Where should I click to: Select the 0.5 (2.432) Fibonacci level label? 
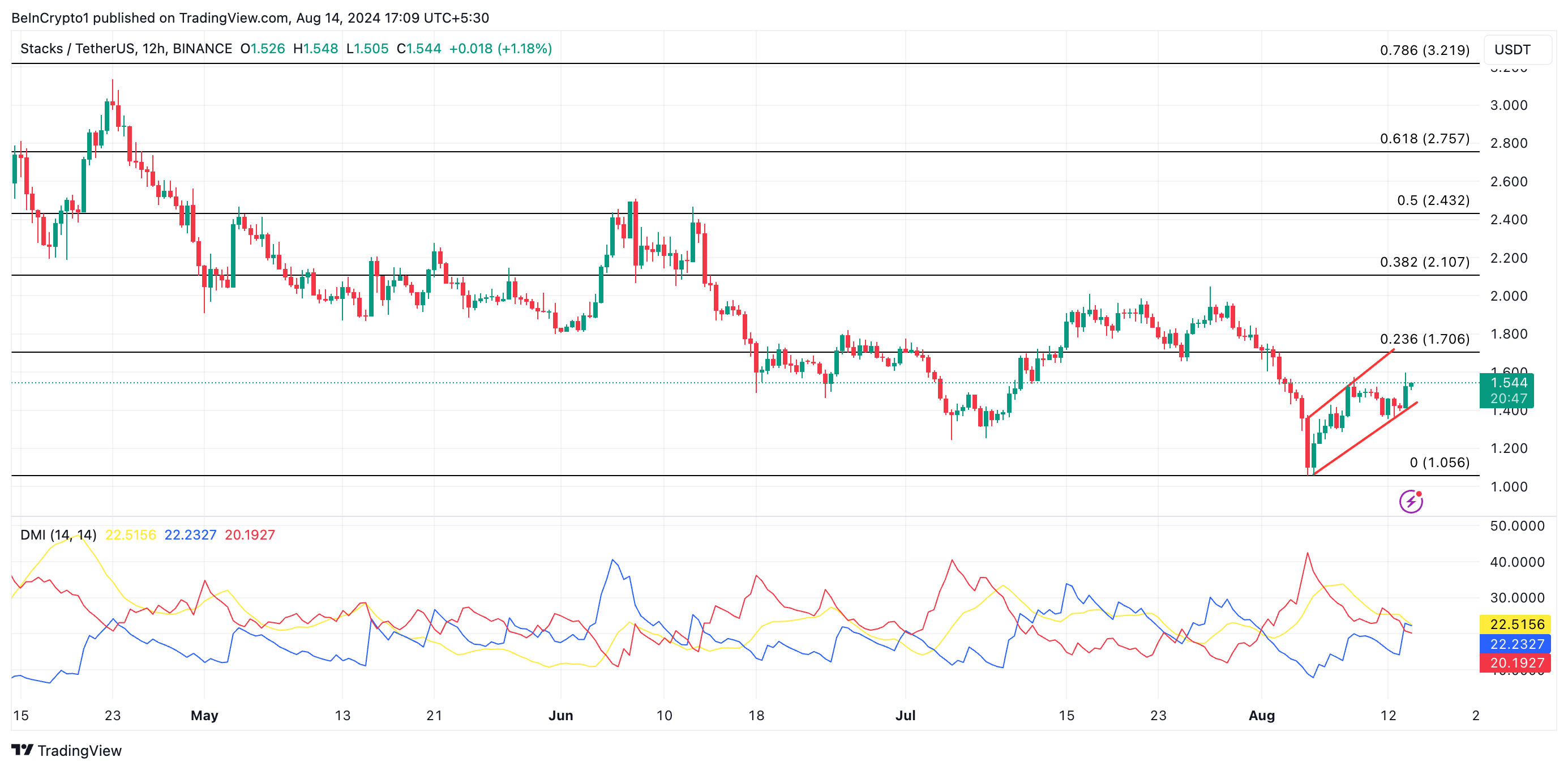click(1432, 200)
